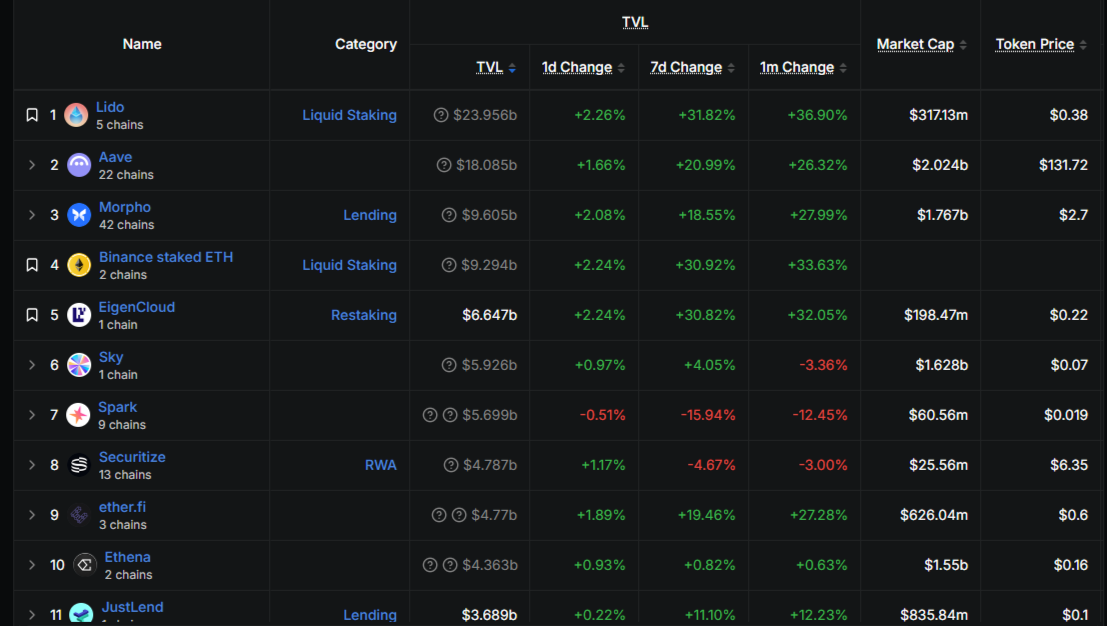
Task: Expand the Ethena row
Action: [x=32, y=565]
